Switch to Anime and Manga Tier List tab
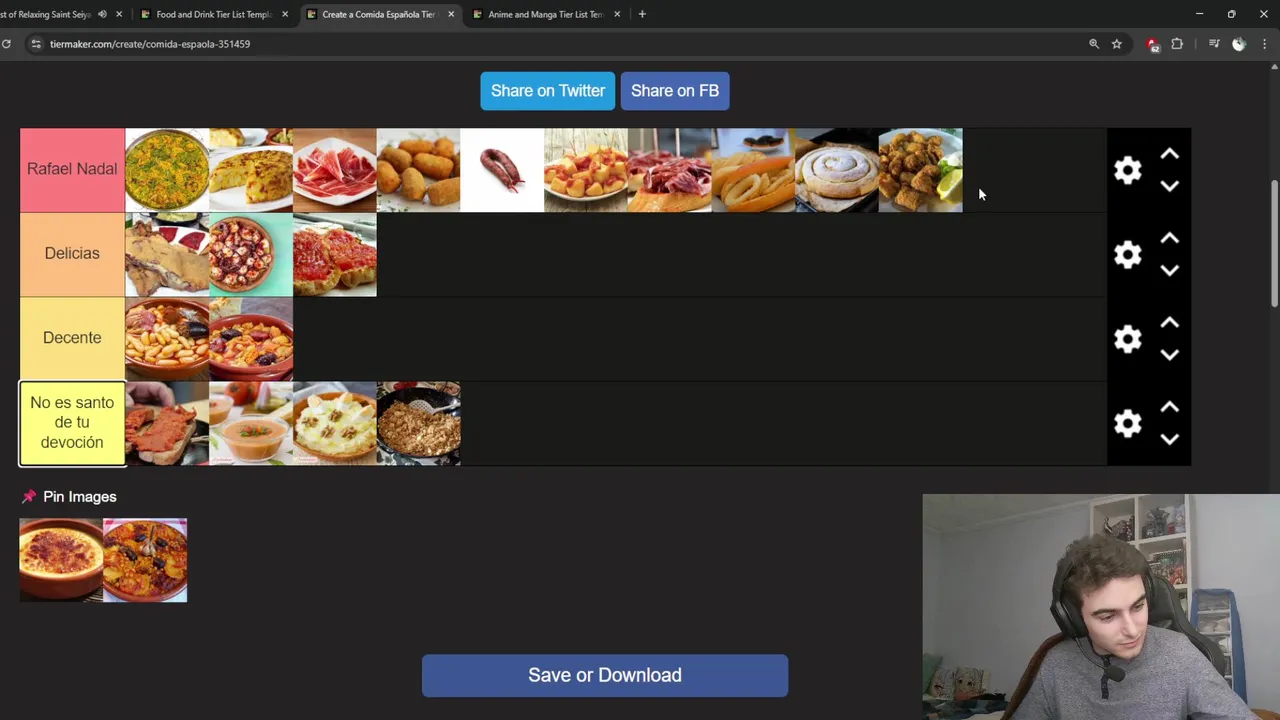Viewport: 1280px width, 720px height. [546, 14]
